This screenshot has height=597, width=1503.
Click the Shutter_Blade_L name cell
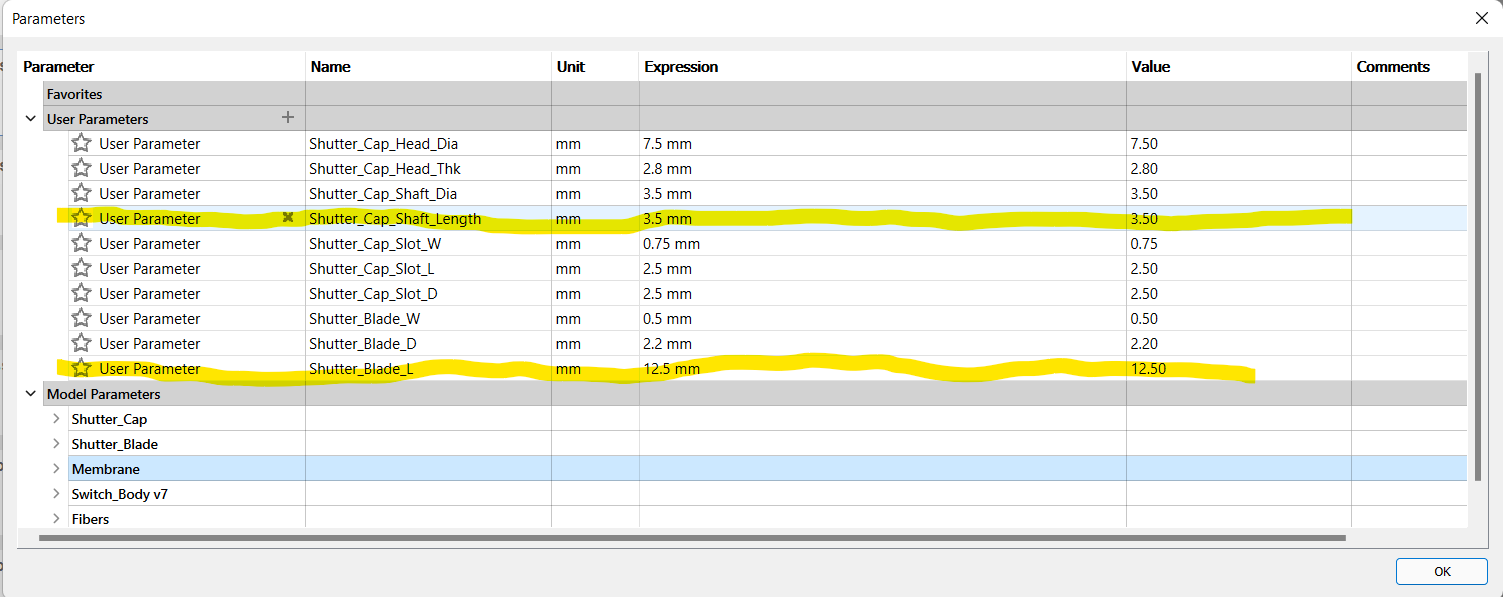[428, 368]
